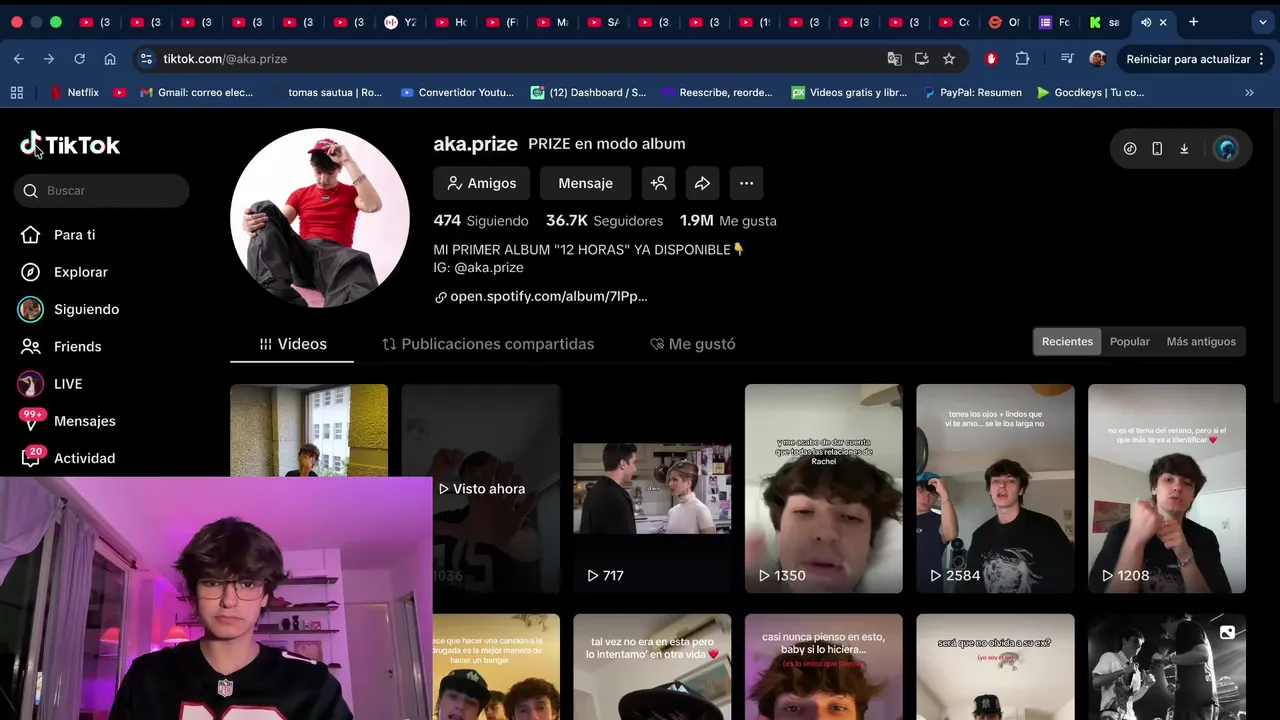Expand the tab search chevron

pyautogui.click(x=1262, y=22)
